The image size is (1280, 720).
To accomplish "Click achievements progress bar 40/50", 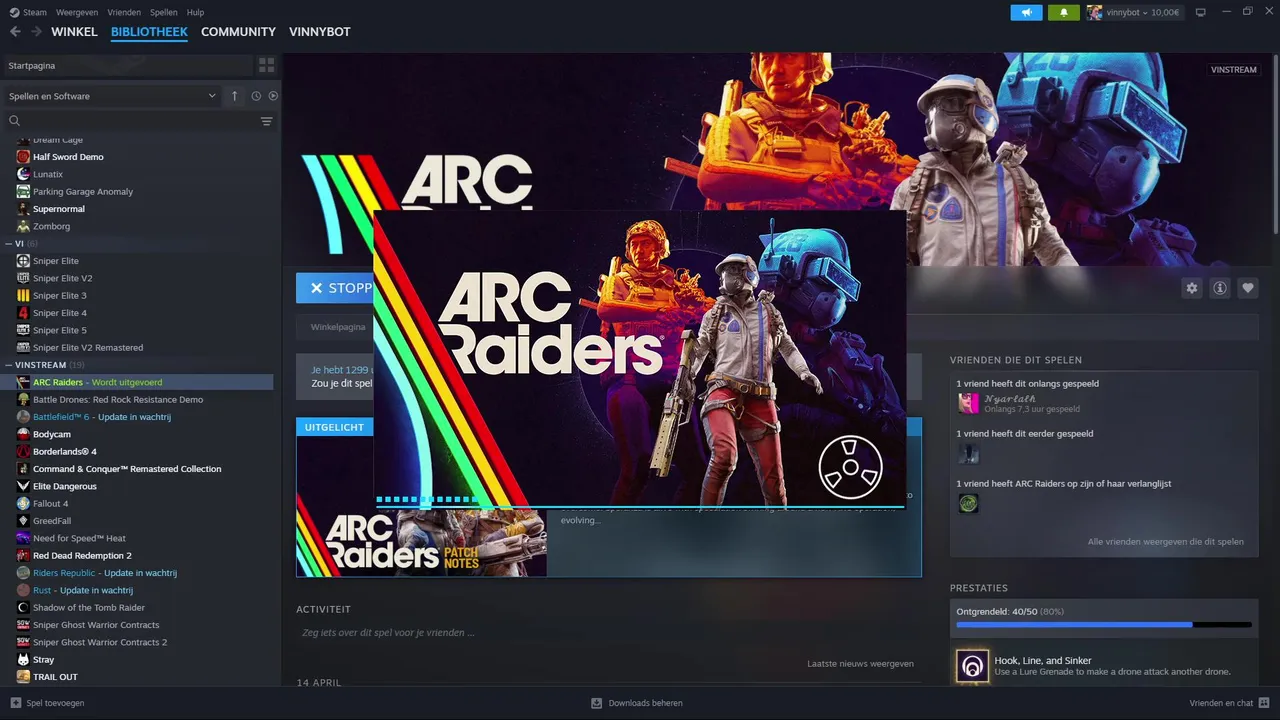I will pyautogui.click(x=1104, y=625).
